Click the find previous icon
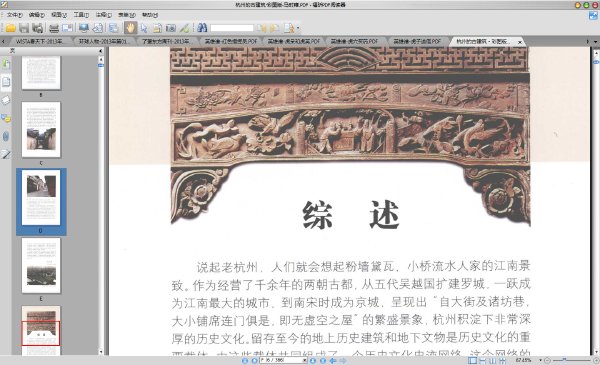This screenshot has width=600, height=365. 262,28
